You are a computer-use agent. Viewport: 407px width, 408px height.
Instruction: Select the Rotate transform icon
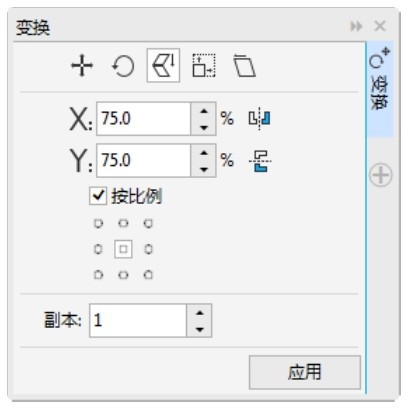(x=123, y=66)
